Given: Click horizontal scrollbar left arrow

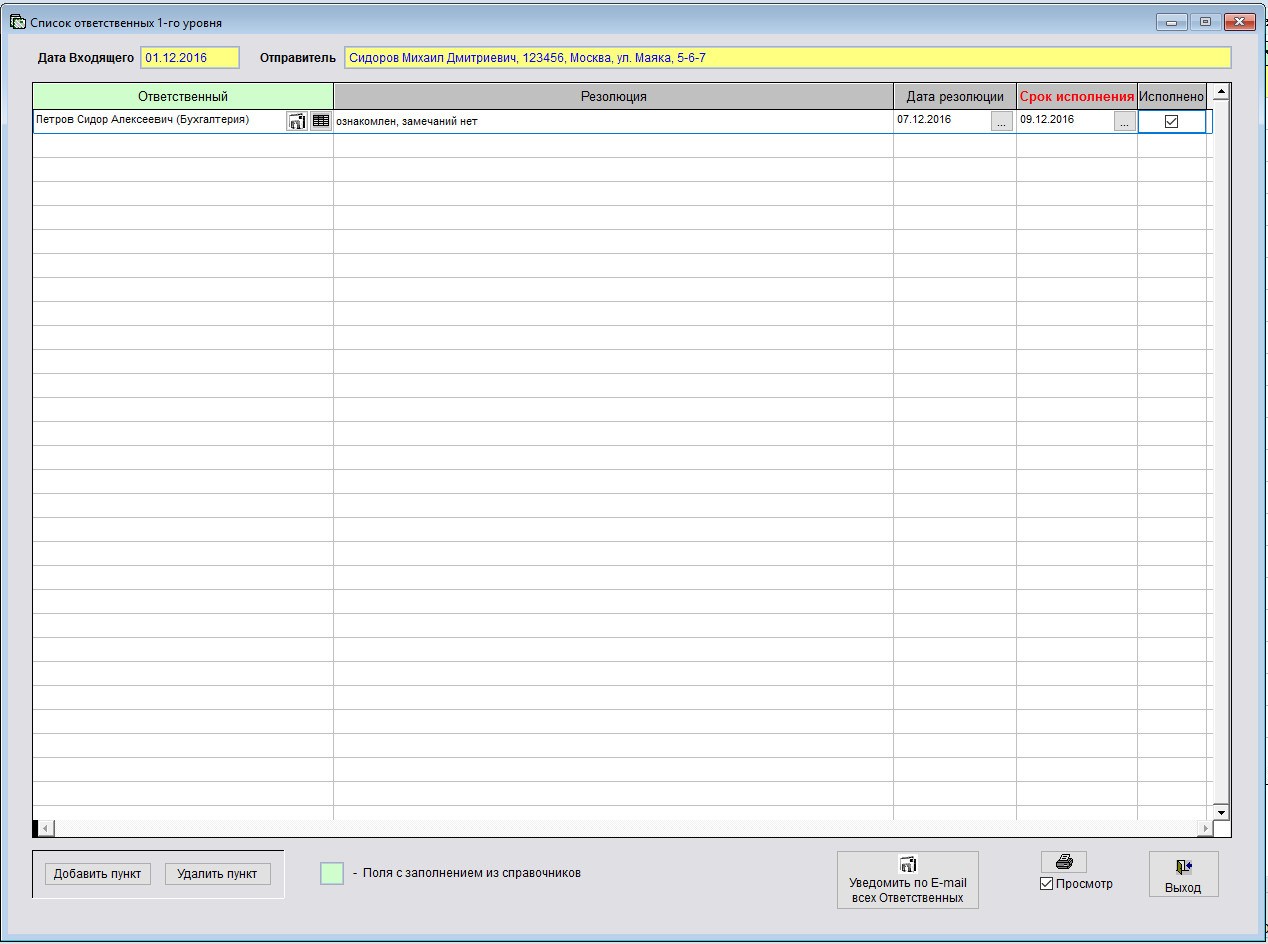Looking at the screenshot, I should [46, 829].
